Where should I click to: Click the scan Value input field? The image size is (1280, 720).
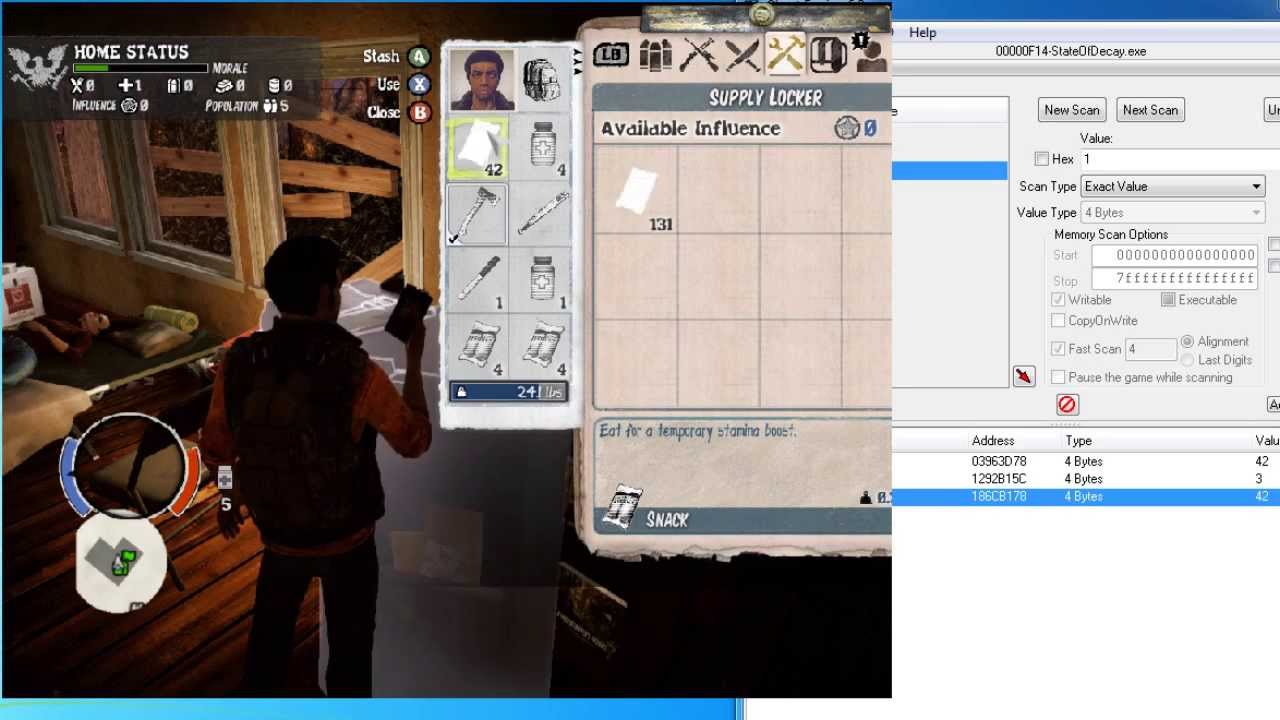[1179, 159]
